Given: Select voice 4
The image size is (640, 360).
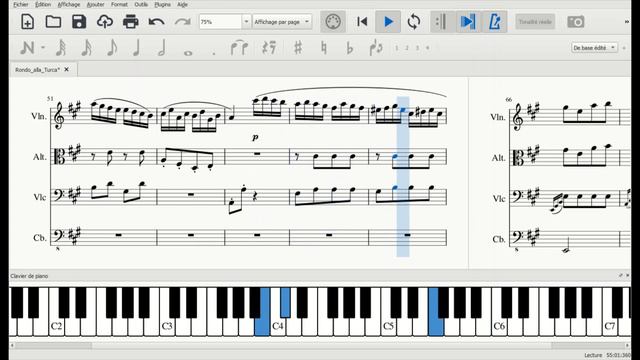Looking at the screenshot, I should tap(427, 48).
